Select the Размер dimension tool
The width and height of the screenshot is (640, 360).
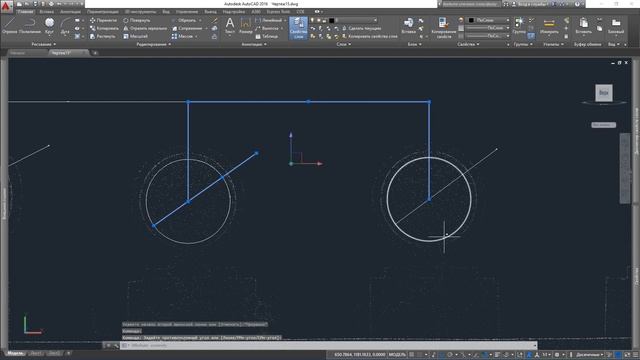[246, 25]
